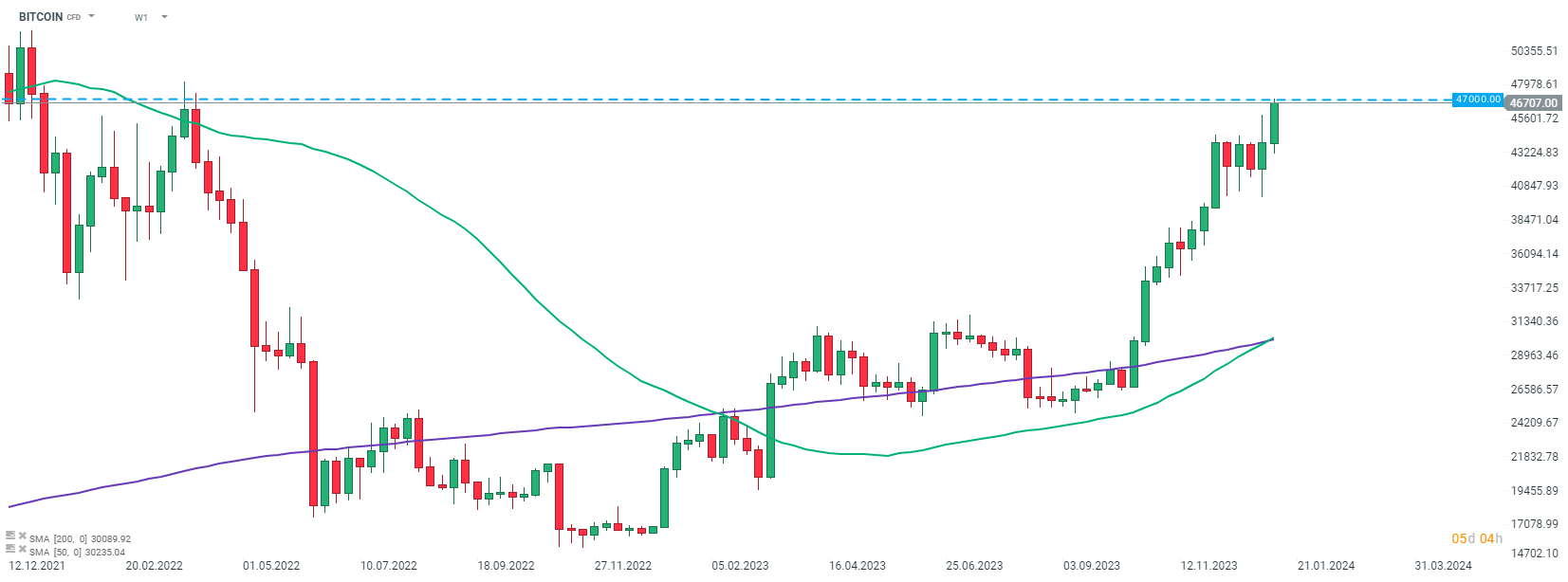The height and width of the screenshot is (582, 1568).
Task: Click the W1 timeframe label
Action: [x=141, y=17]
